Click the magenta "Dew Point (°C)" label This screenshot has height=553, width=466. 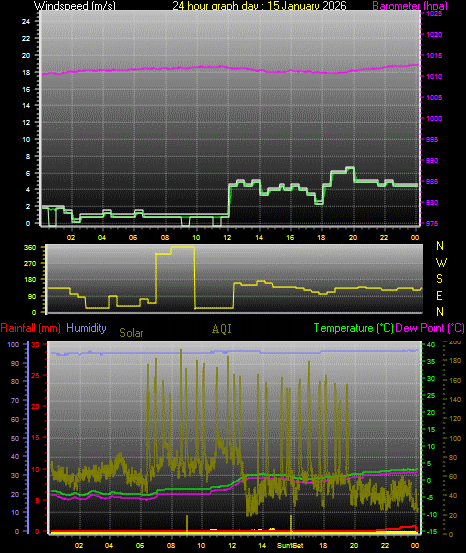click(x=430, y=328)
